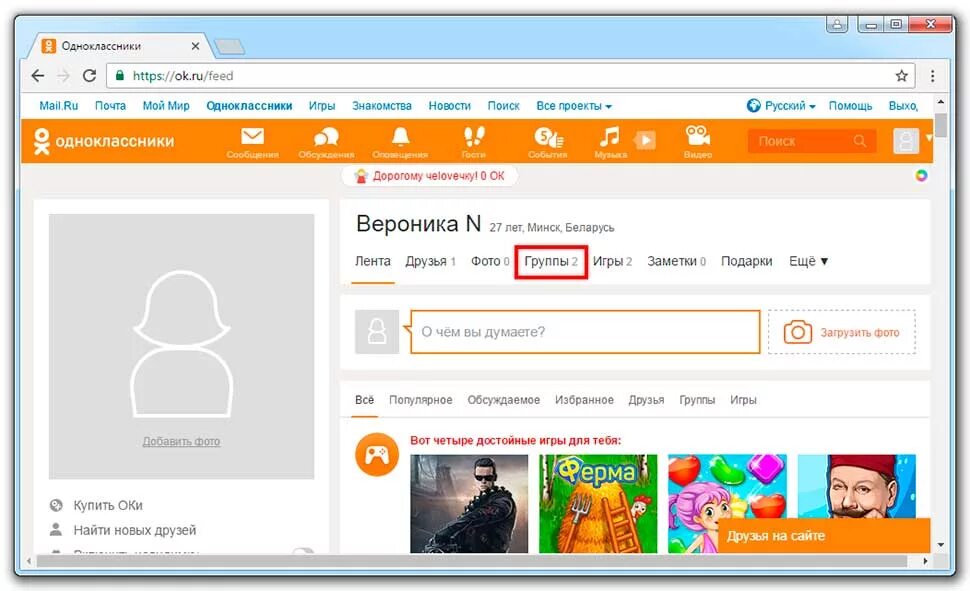This screenshot has width=970, height=591.
Task: Click the Почта top link
Action: coord(110,106)
